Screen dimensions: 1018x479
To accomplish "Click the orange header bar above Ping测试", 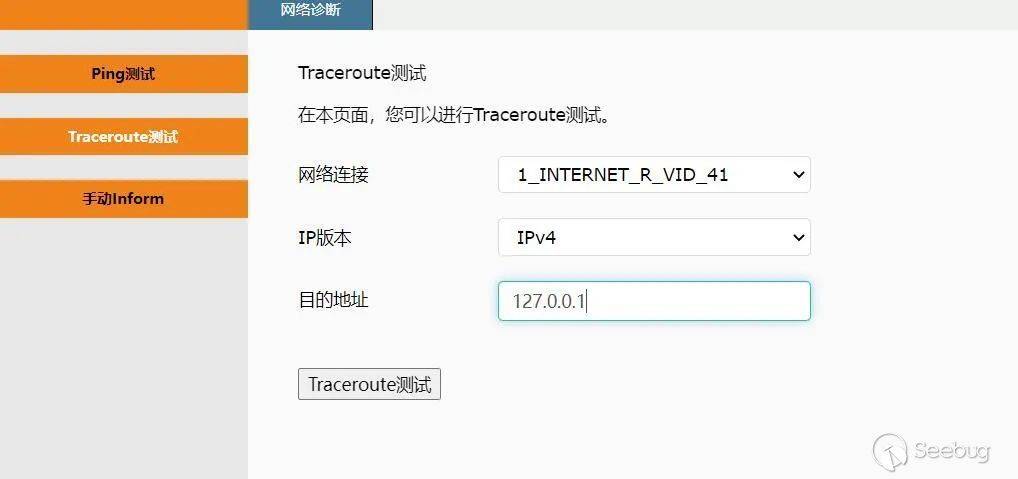I will (x=123, y=14).
